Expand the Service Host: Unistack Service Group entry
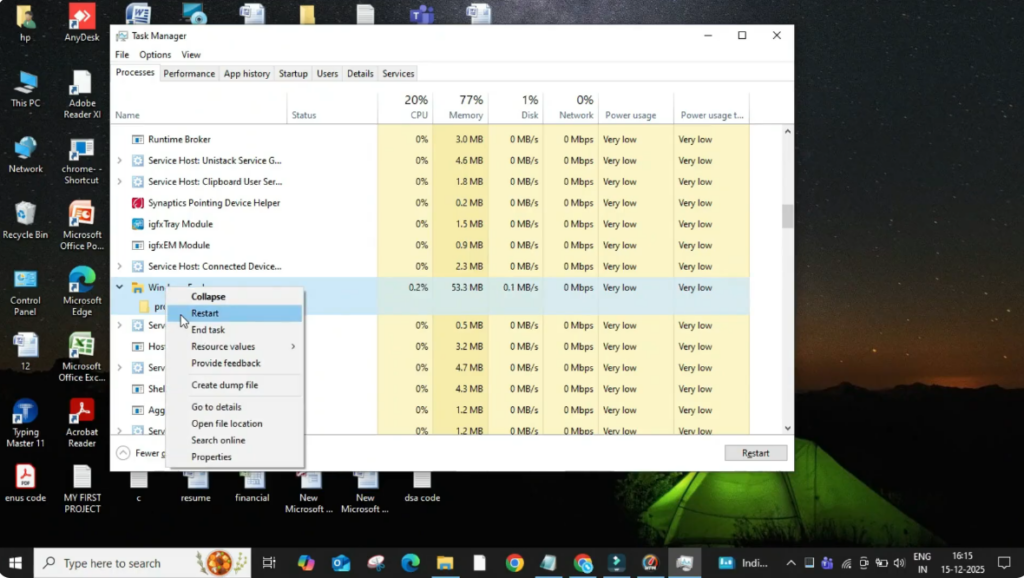The image size is (1024, 578). [120, 160]
